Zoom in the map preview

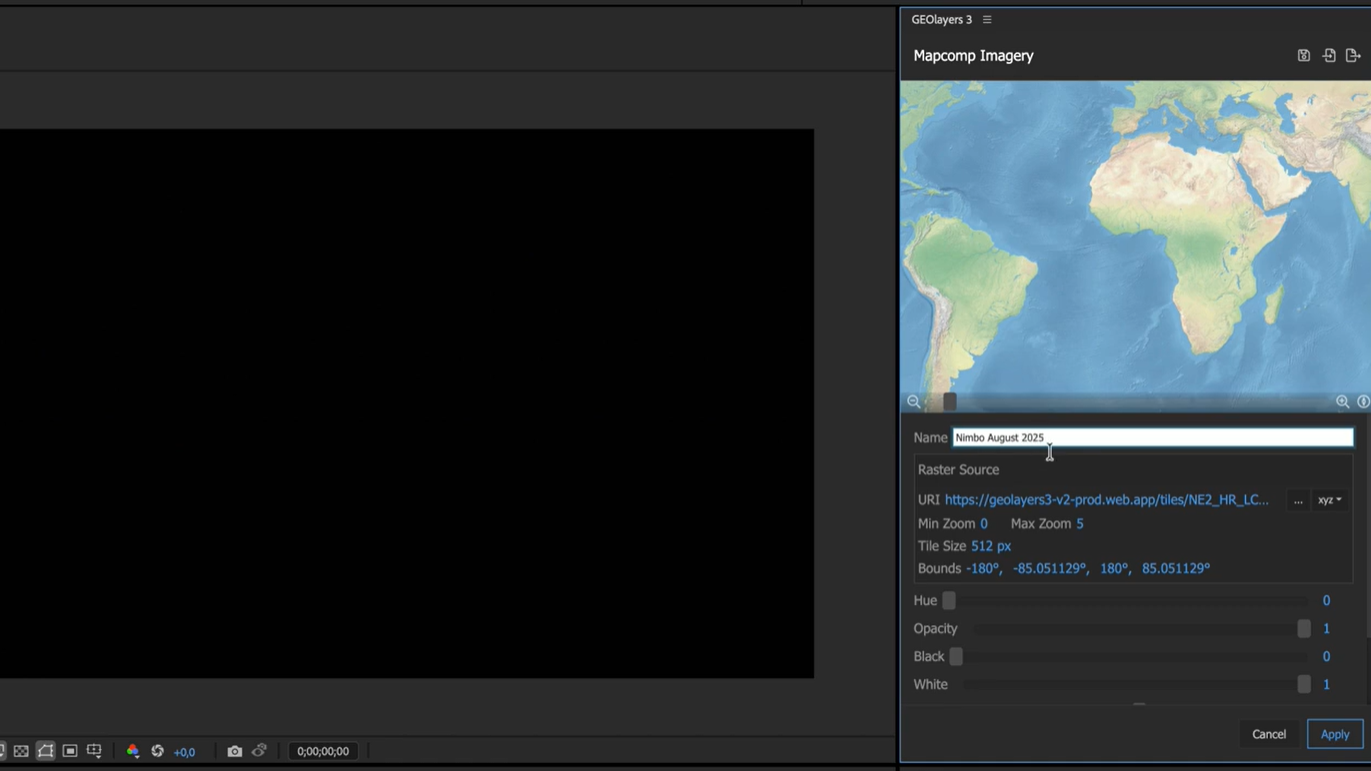(x=1342, y=402)
